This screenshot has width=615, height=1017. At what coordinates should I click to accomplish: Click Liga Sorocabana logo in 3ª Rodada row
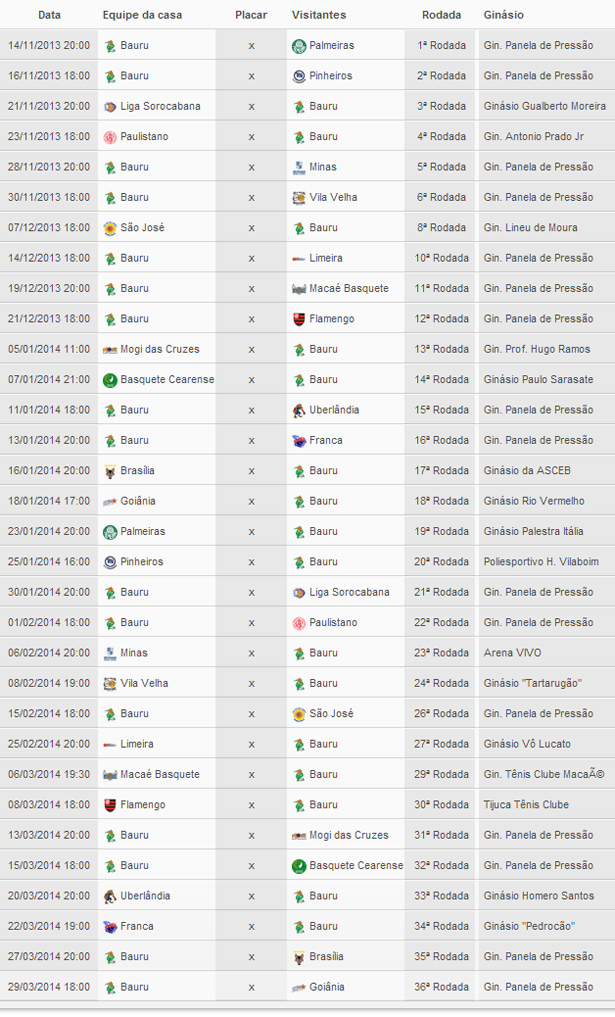pyautogui.click(x=110, y=107)
